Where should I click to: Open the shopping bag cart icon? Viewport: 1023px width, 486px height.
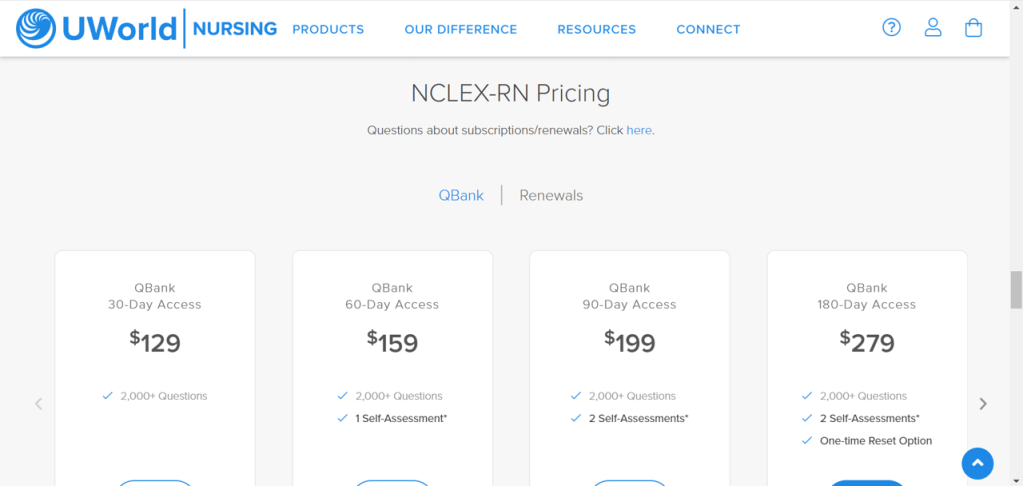[973, 28]
